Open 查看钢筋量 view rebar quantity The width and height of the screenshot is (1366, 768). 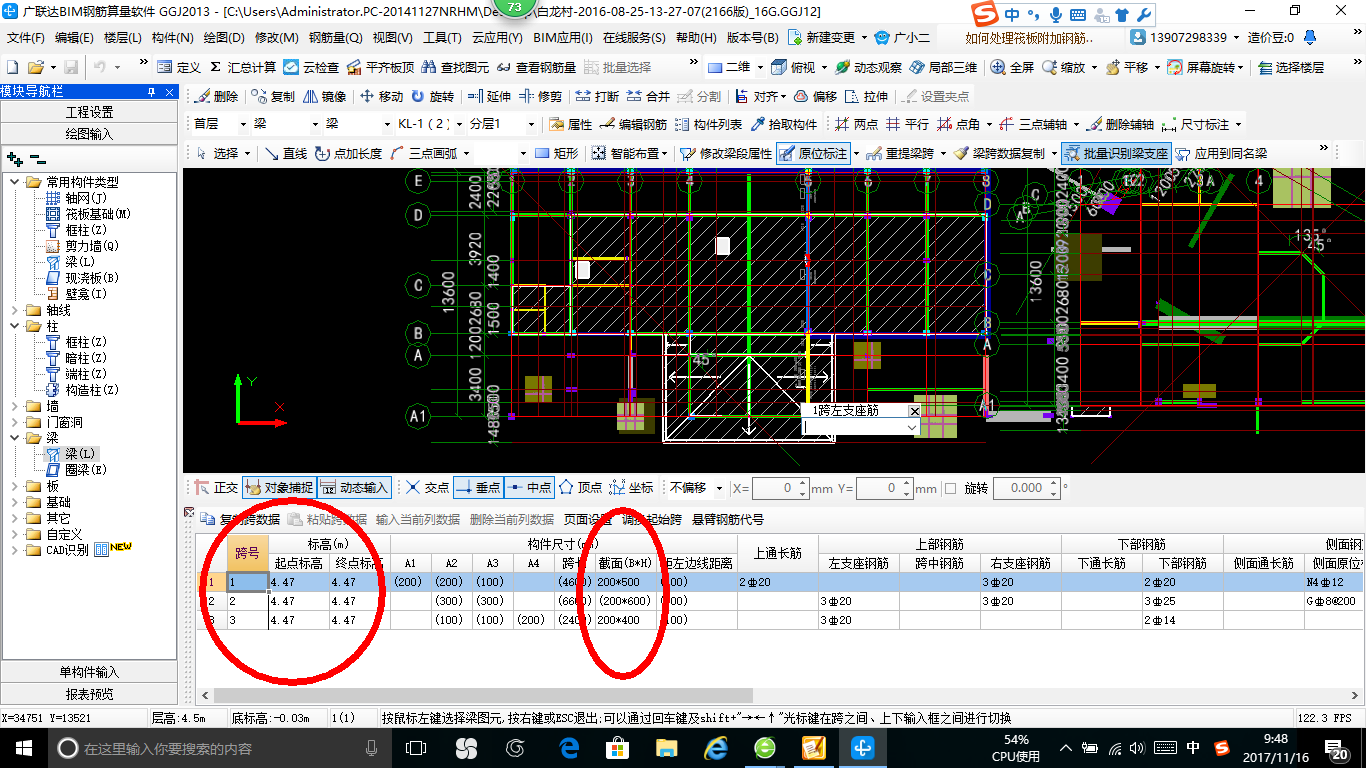pyautogui.click(x=536, y=67)
